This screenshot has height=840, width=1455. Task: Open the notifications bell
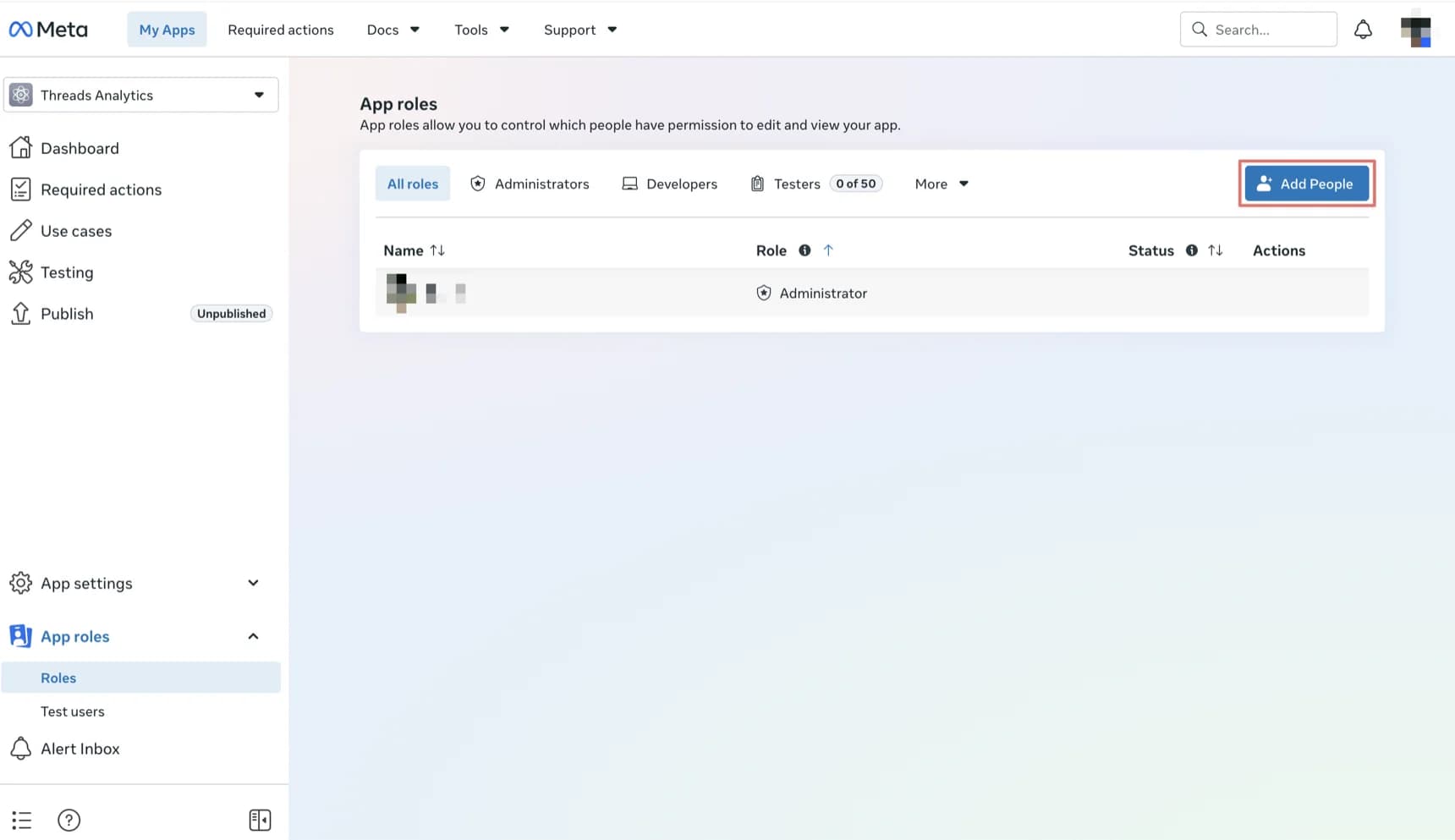pyautogui.click(x=1363, y=30)
